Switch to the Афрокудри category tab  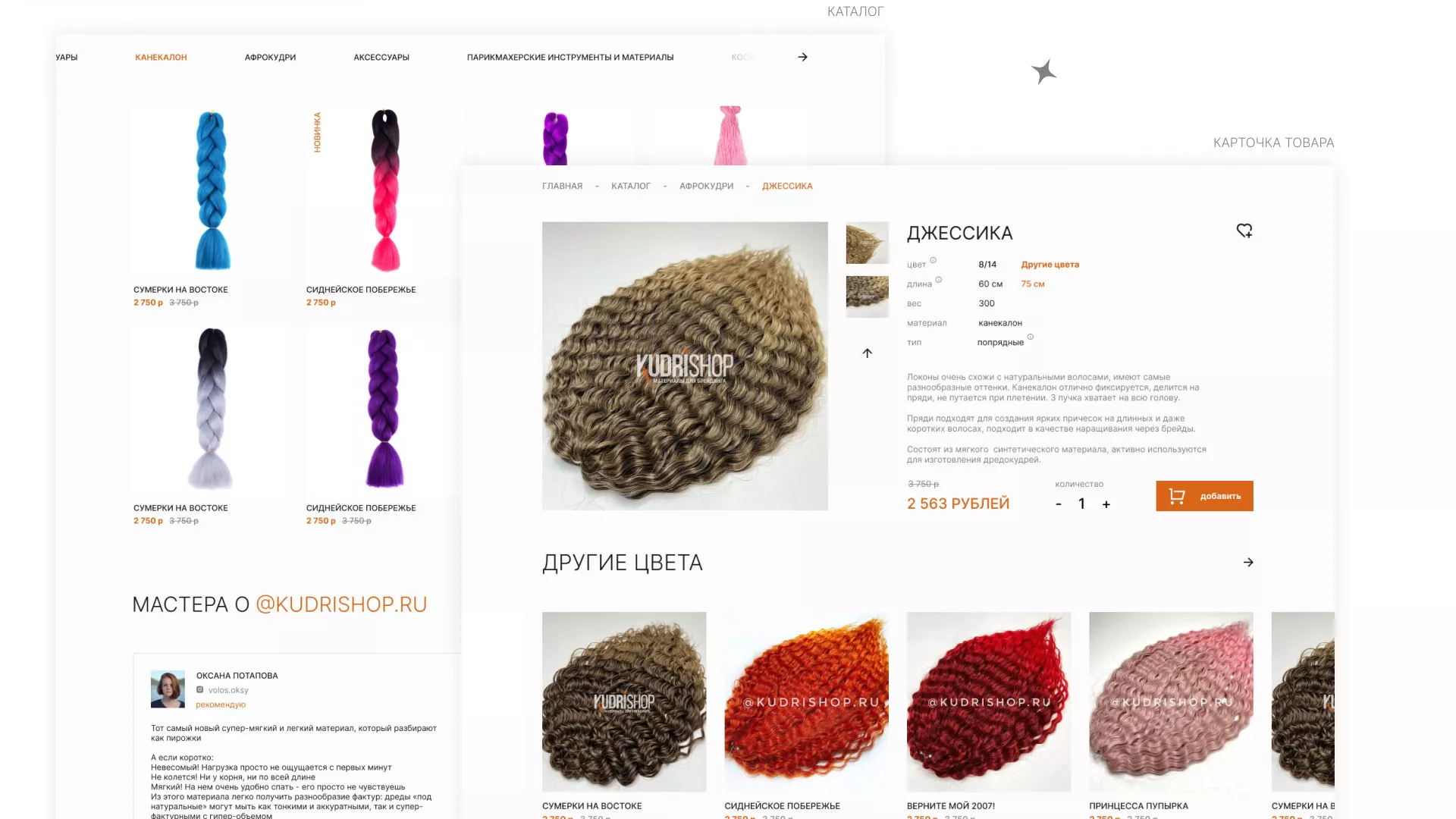(270, 58)
